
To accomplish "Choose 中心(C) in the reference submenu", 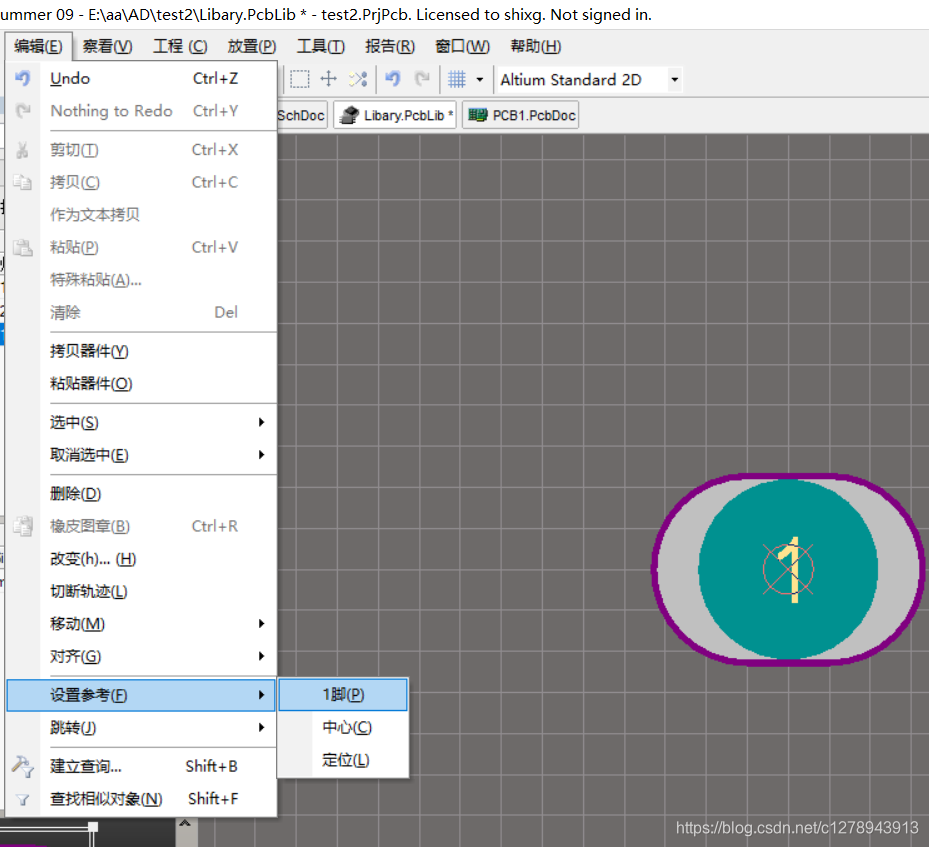I will (346, 728).
